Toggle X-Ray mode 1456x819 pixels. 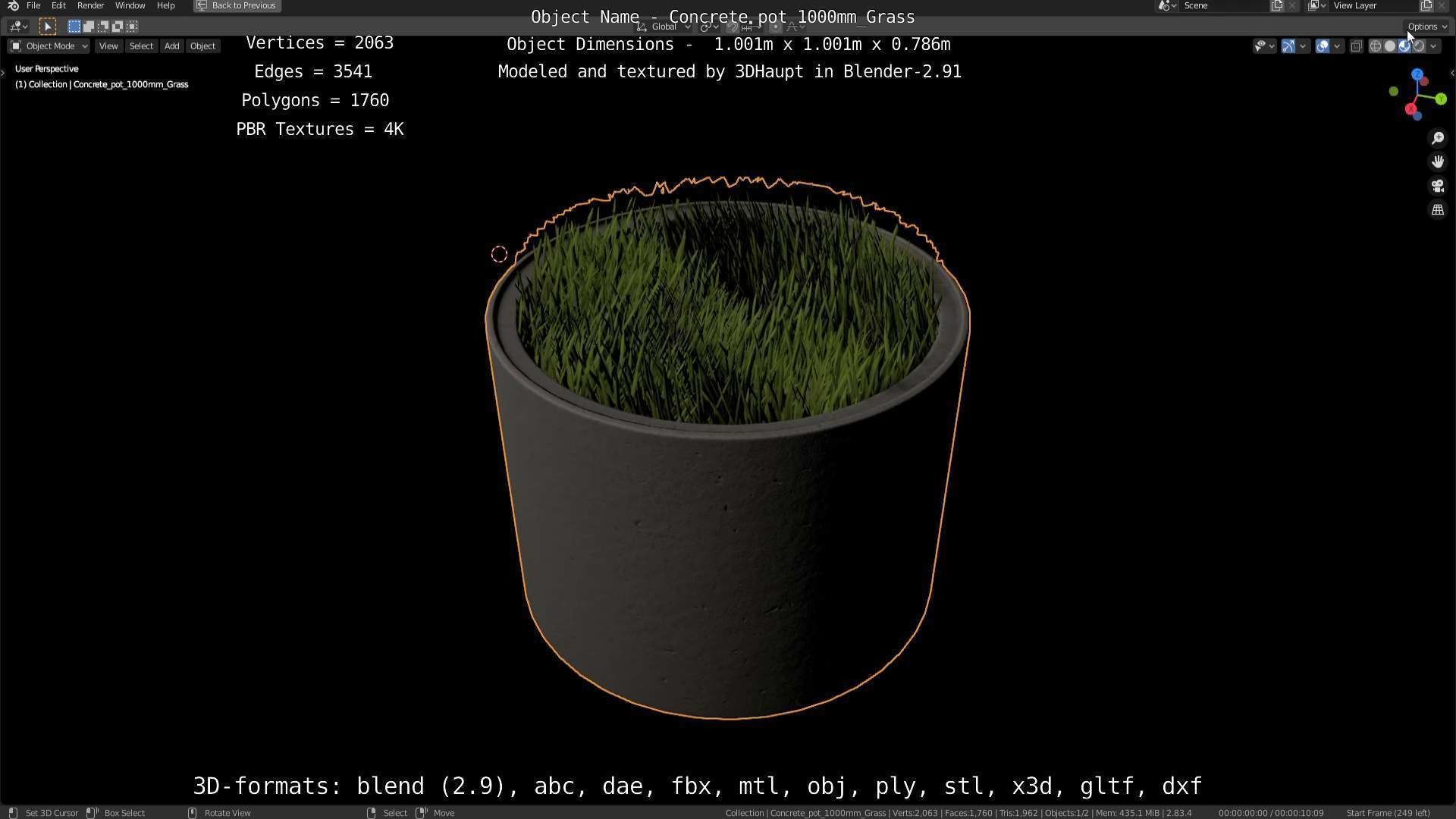click(x=1357, y=46)
